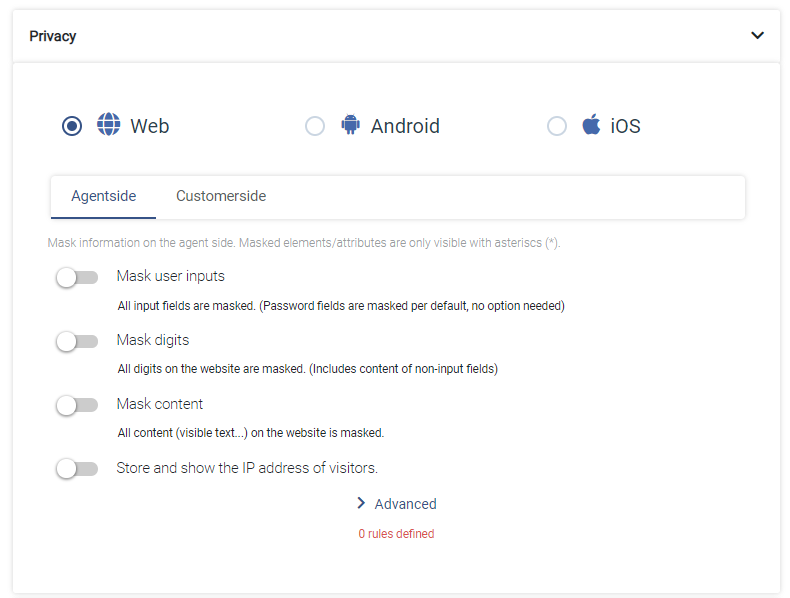This screenshot has height=598, width=790.
Task: Click the Web globe icon
Action: pyautogui.click(x=108, y=124)
